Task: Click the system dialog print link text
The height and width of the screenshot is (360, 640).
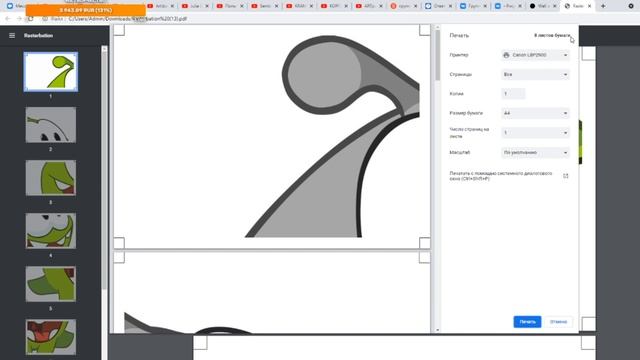Action: (x=501, y=176)
